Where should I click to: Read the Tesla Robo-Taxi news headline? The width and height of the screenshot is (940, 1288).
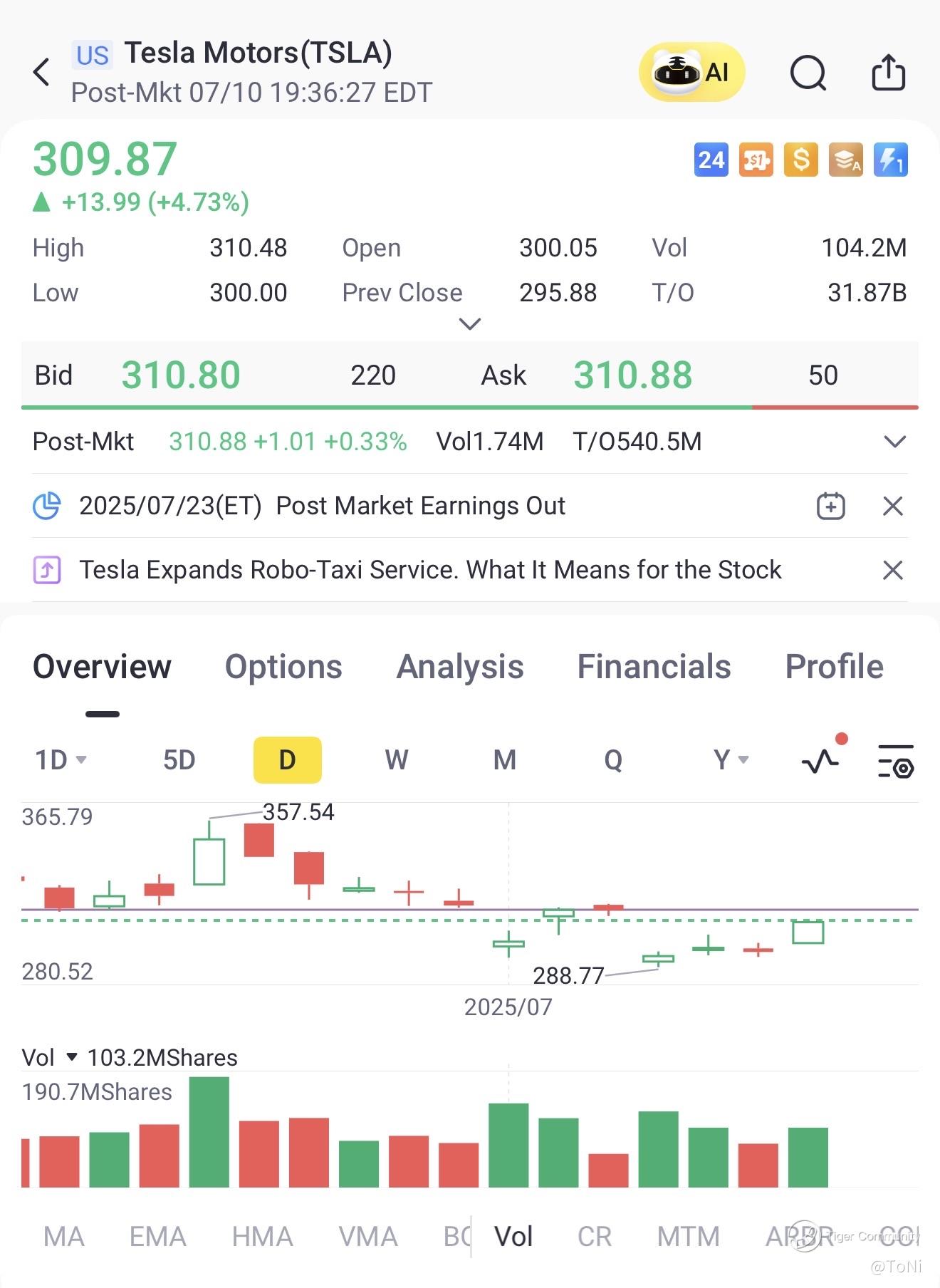click(430, 570)
